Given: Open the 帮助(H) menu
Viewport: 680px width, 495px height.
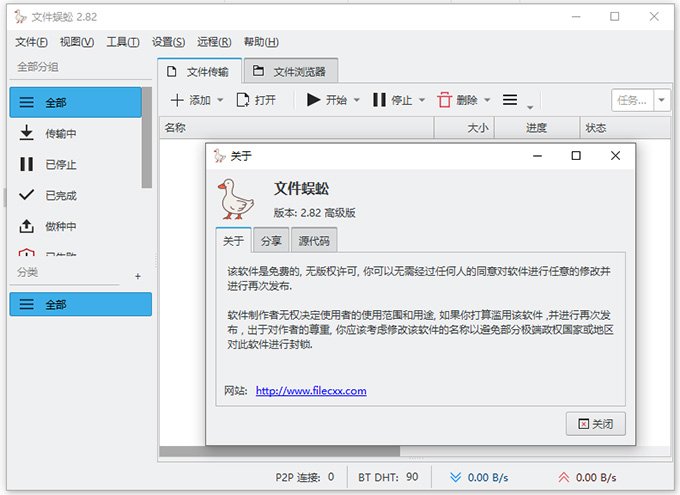Looking at the screenshot, I should coord(261,42).
